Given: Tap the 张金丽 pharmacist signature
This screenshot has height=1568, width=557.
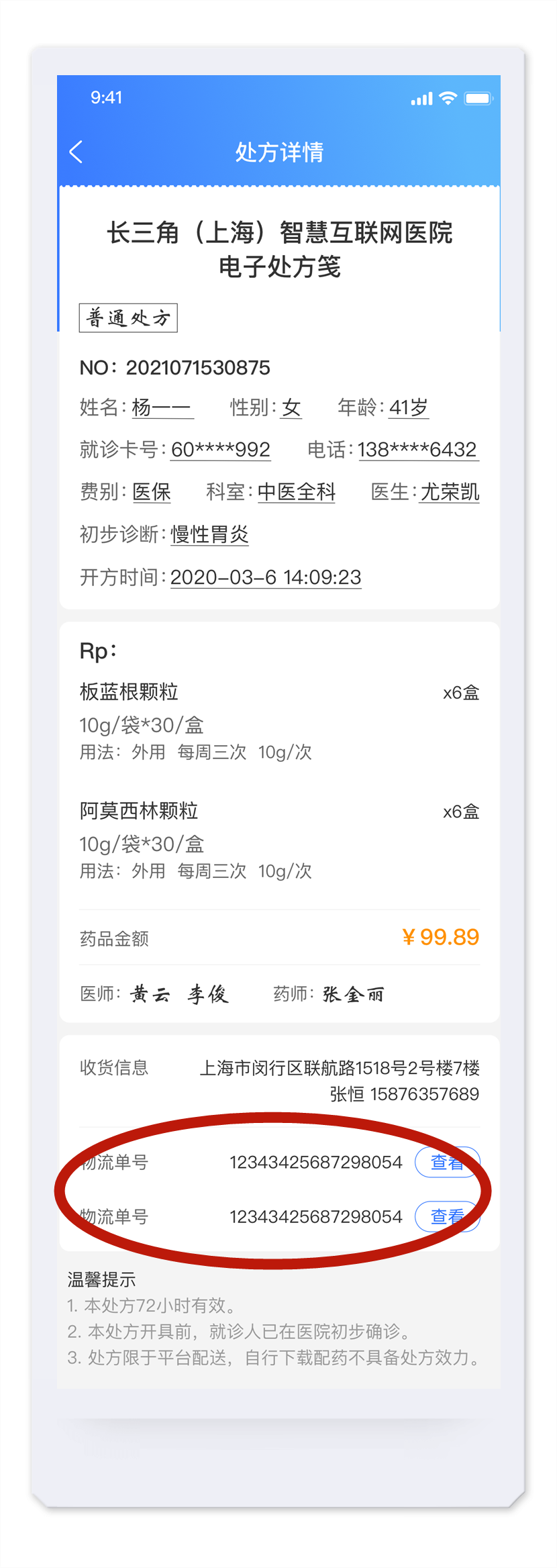Looking at the screenshot, I should pyautogui.click(x=353, y=994).
